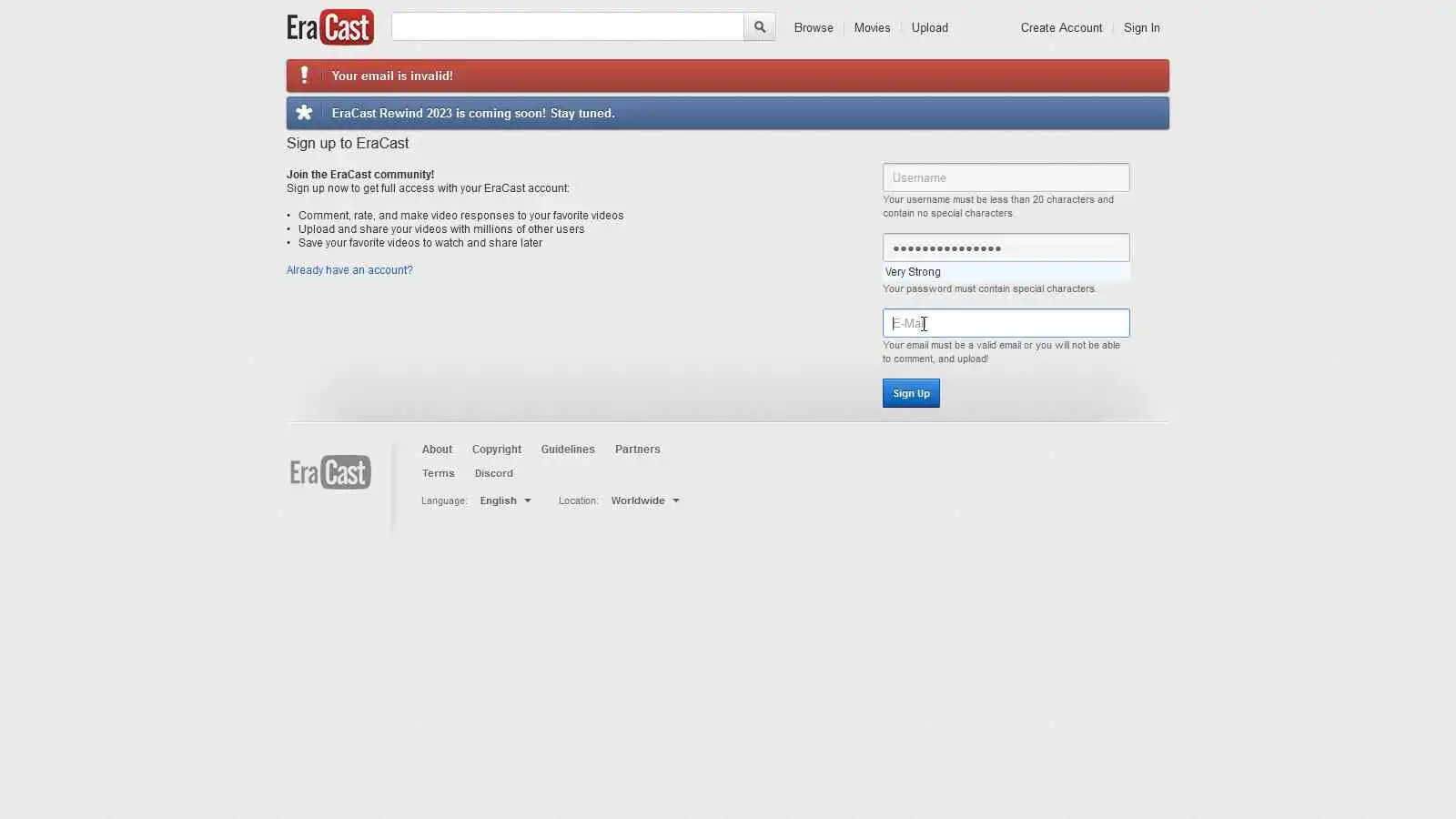Focus the E-Mail input field
The height and width of the screenshot is (819, 1456).
pyautogui.click(x=1006, y=323)
